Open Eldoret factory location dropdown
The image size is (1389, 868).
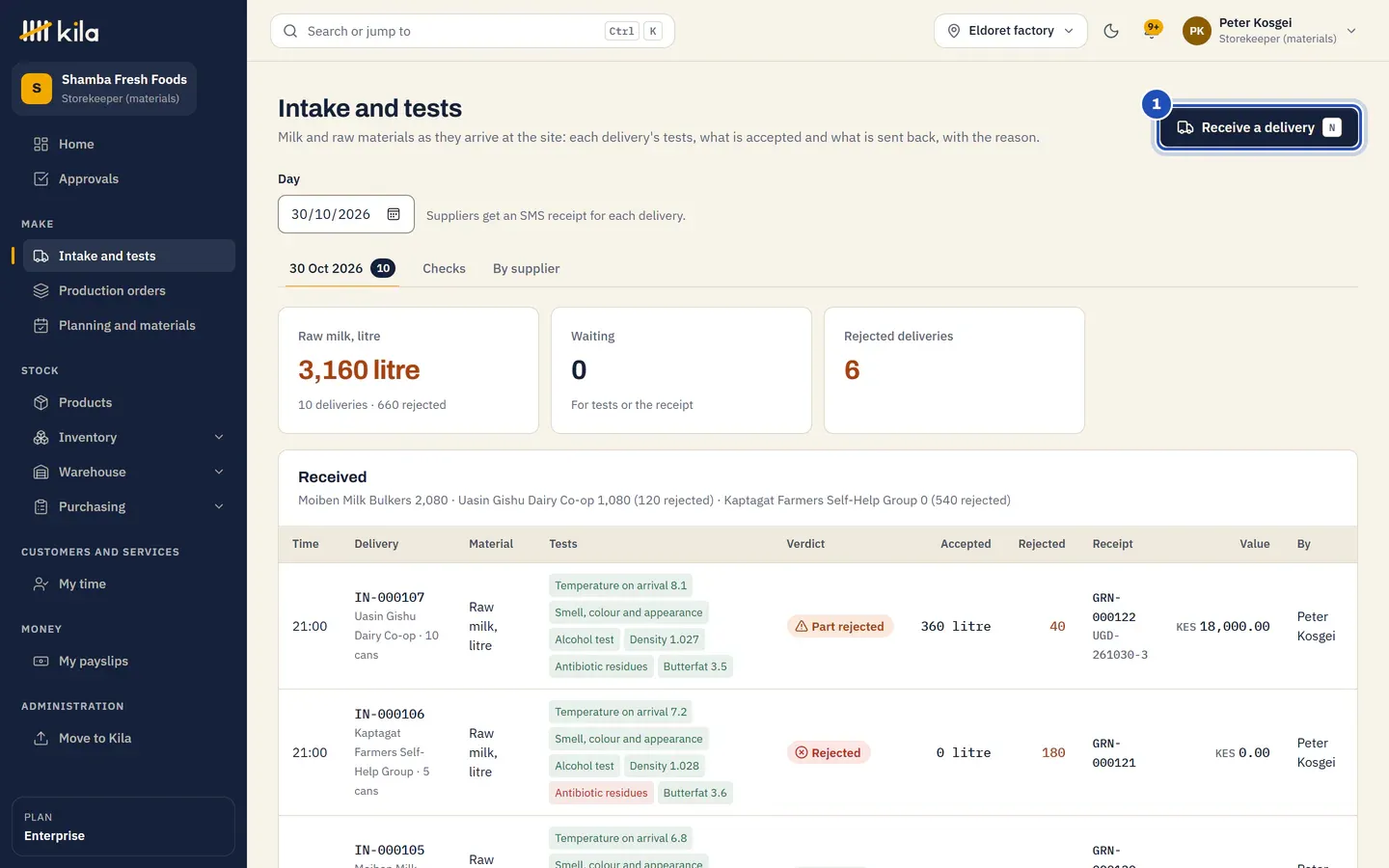tap(1010, 31)
